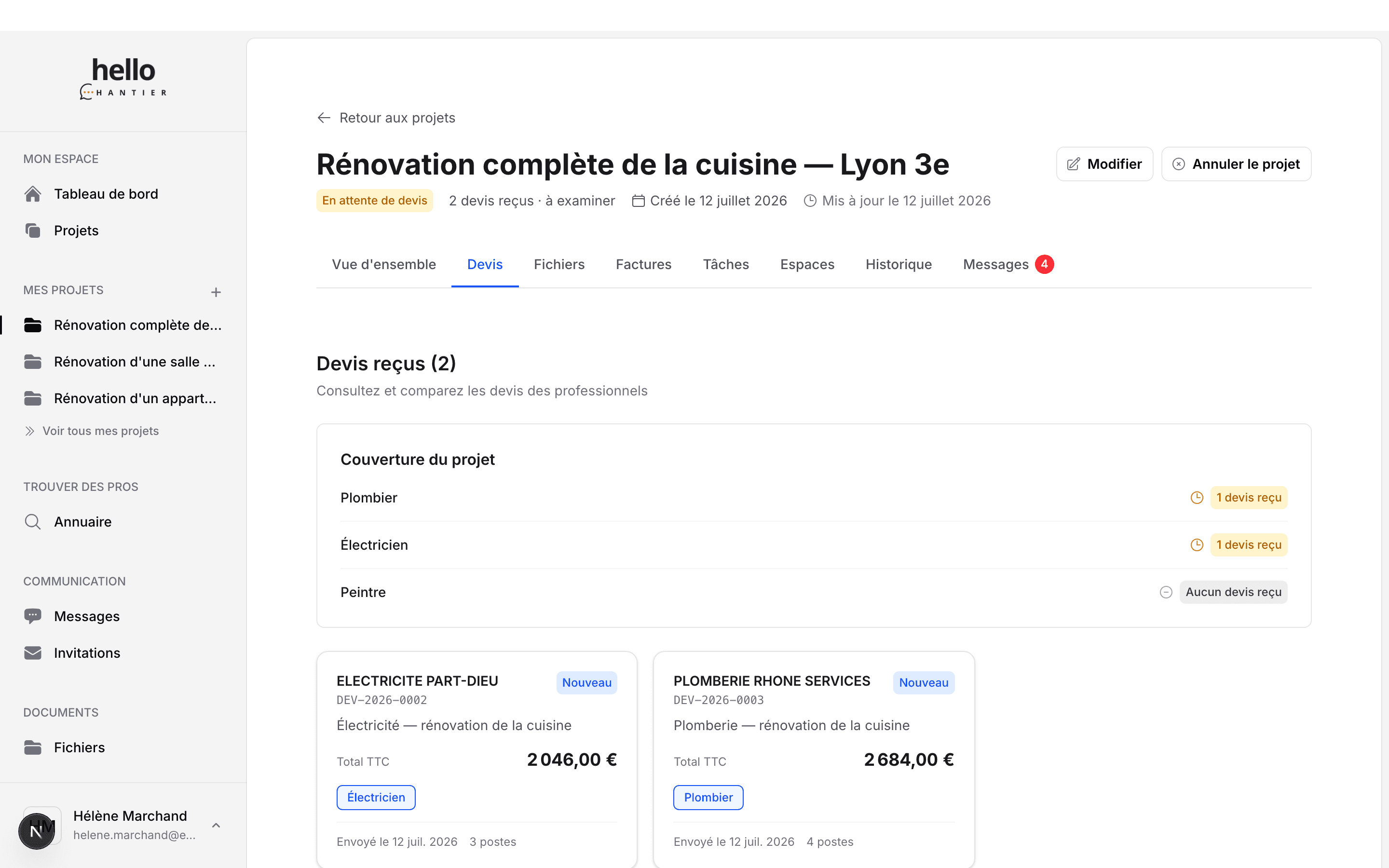Click the text DEV-2026-0002
The height and width of the screenshot is (868, 1389).
click(381, 700)
